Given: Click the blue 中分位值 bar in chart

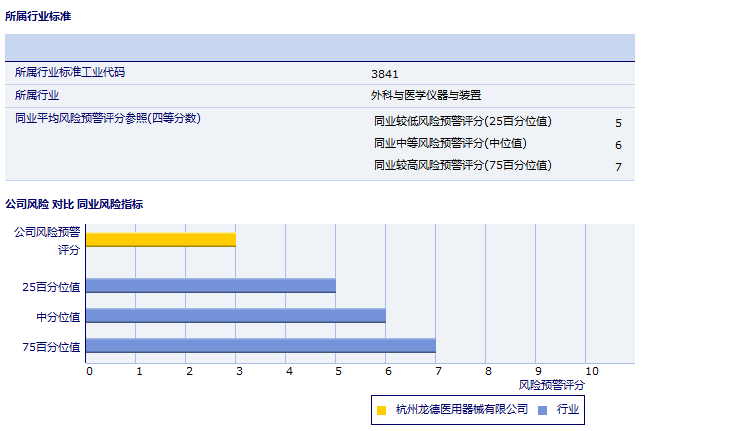Looking at the screenshot, I should (235, 315).
